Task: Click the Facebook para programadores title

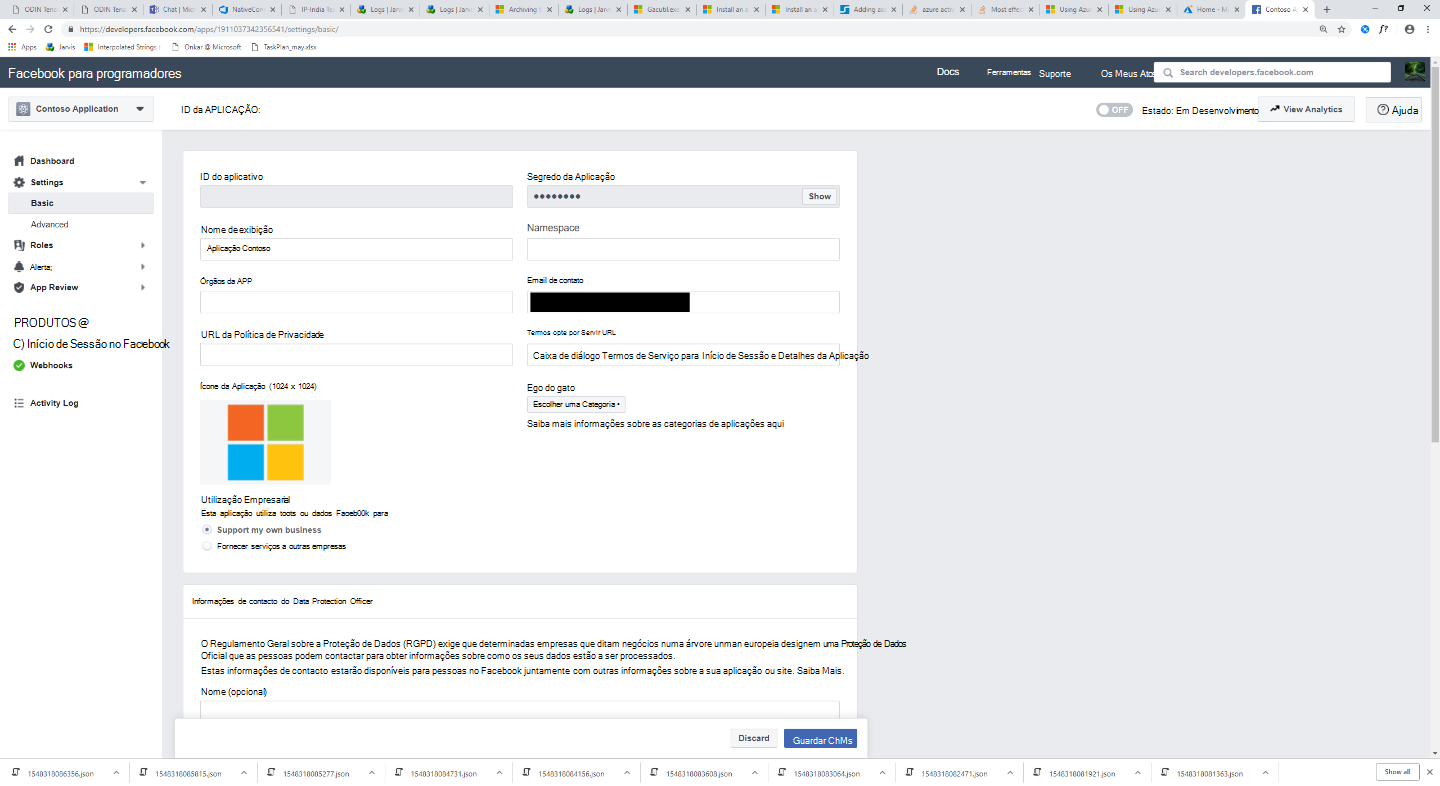Action: click(95, 73)
